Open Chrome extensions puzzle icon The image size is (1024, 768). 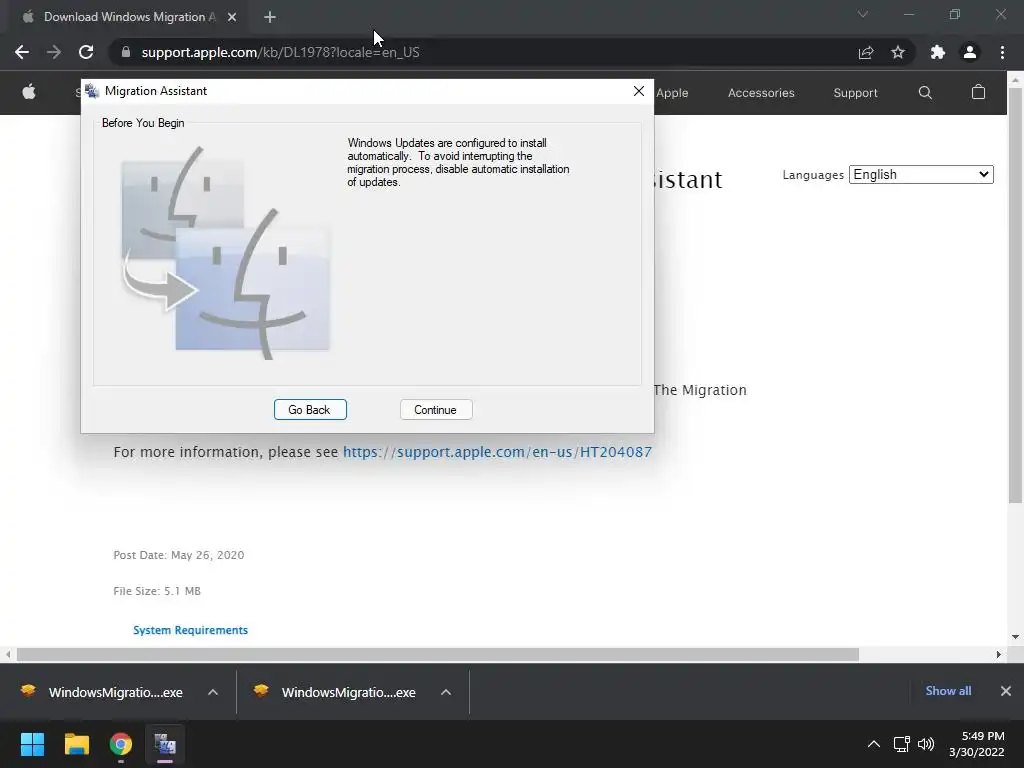pyautogui.click(x=938, y=52)
